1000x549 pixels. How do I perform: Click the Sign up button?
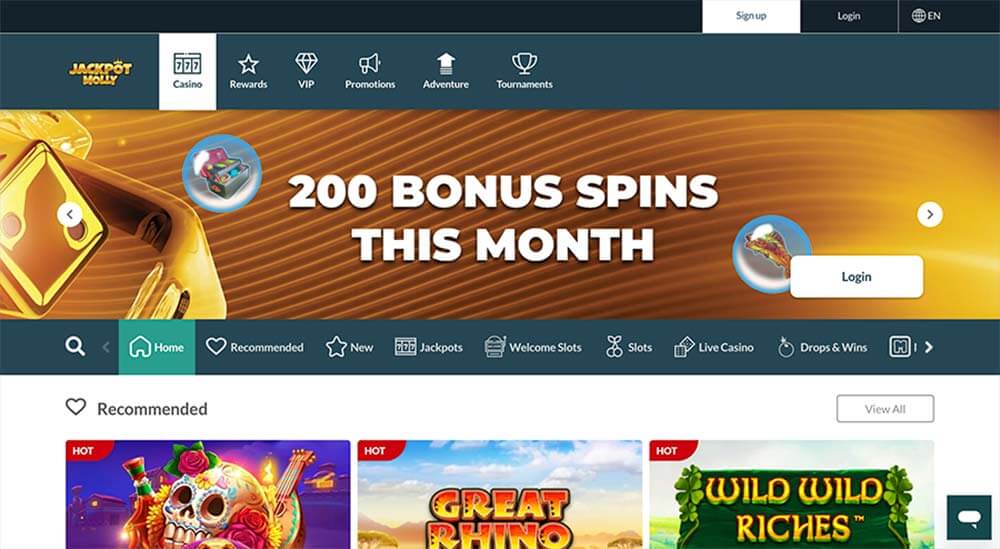pos(751,16)
